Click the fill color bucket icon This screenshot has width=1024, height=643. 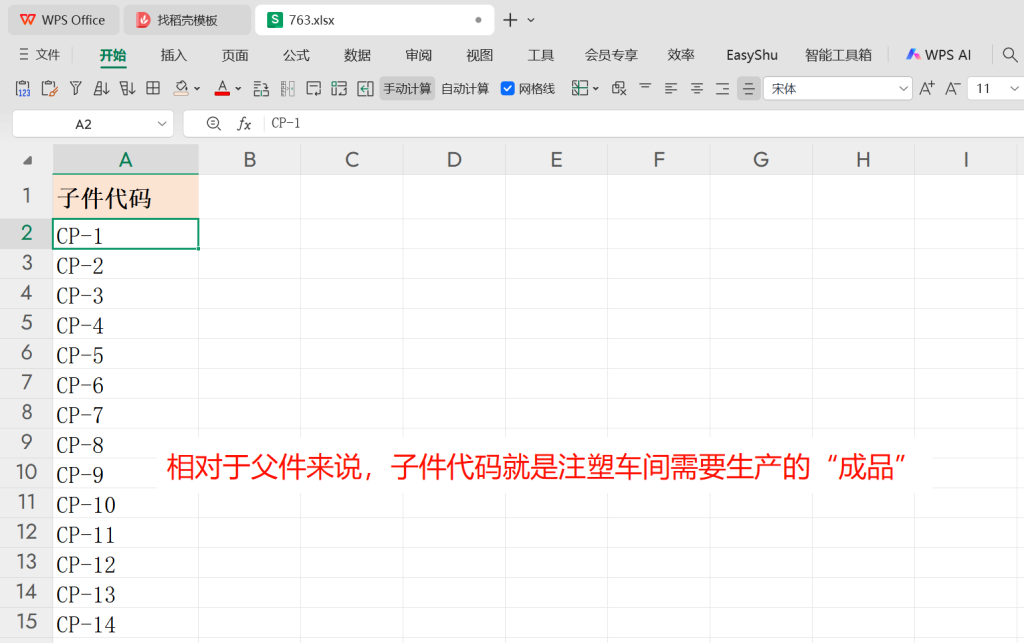181,88
